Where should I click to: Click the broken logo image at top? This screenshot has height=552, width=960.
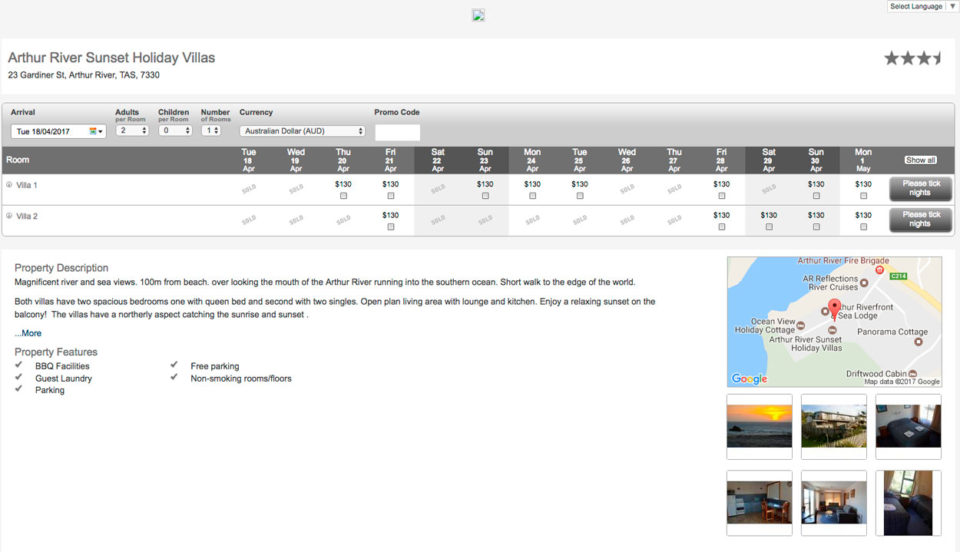click(478, 15)
